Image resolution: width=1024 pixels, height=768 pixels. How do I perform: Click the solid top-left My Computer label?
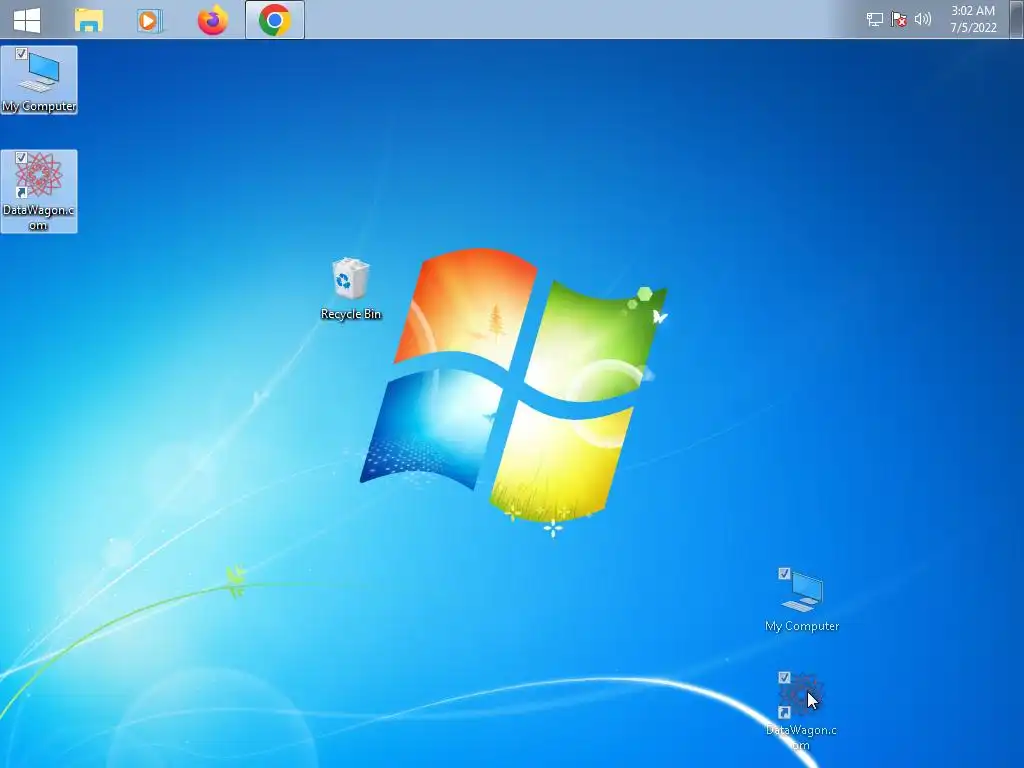pyautogui.click(x=39, y=106)
